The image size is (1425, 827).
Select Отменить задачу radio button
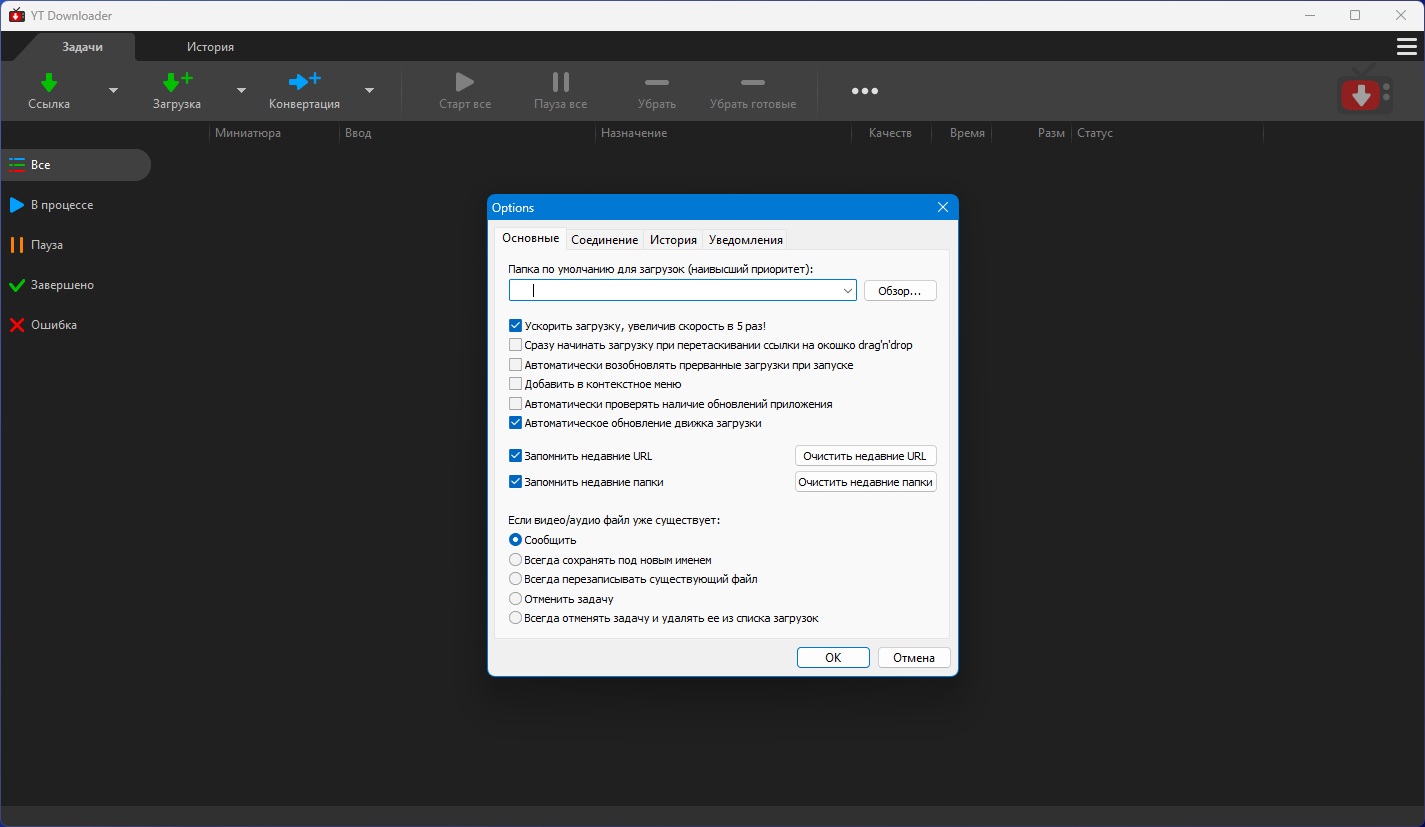pos(515,599)
